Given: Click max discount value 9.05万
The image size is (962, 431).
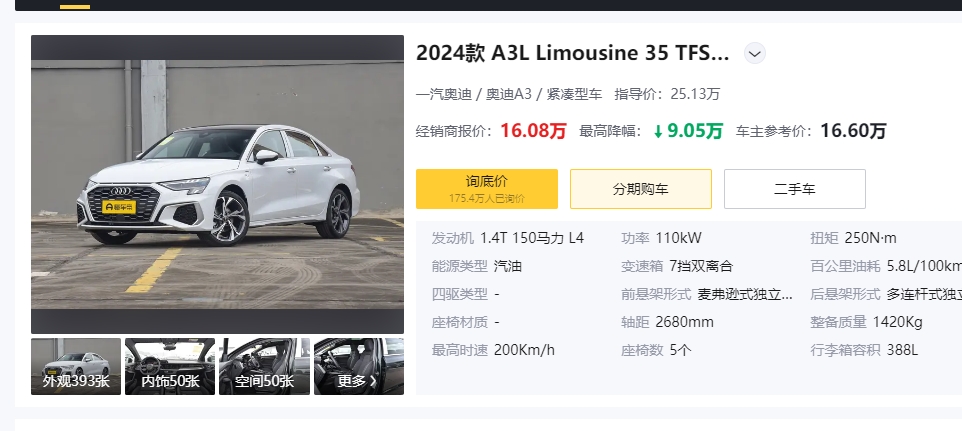Looking at the screenshot, I should click(695, 131).
